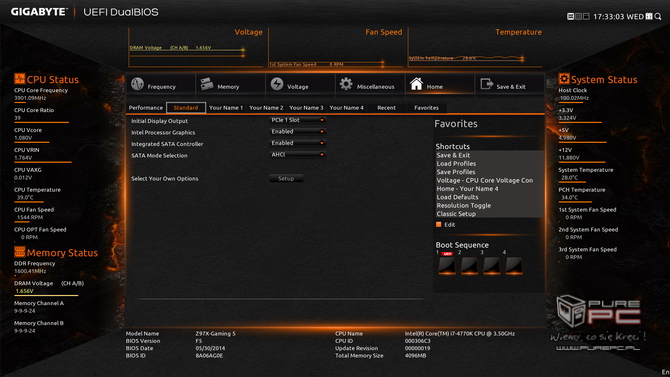Click the Host Clock value 100.02MHz
Image resolution: width=670 pixels, height=377 pixels.
point(574,98)
